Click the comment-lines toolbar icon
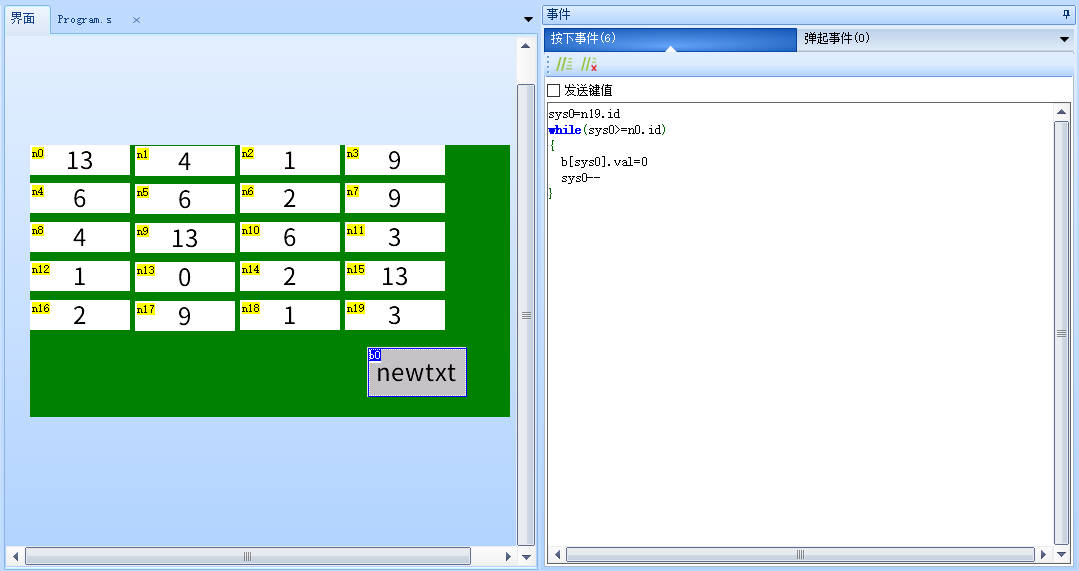Screen dimensions: 1079x571 [x=564, y=64]
